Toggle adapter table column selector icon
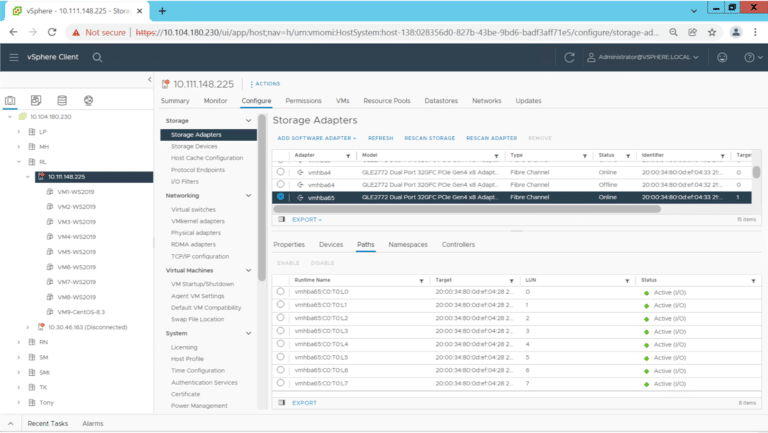Image resolution: width=768 pixels, height=433 pixels. pyautogui.click(x=282, y=219)
